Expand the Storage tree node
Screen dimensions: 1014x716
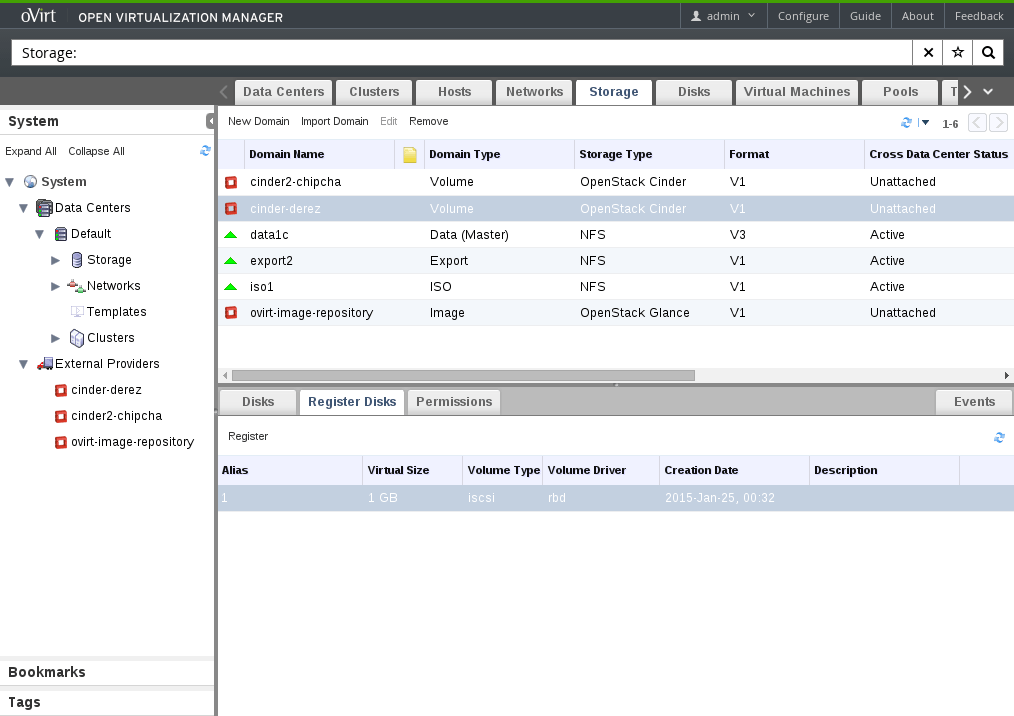pos(56,260)
